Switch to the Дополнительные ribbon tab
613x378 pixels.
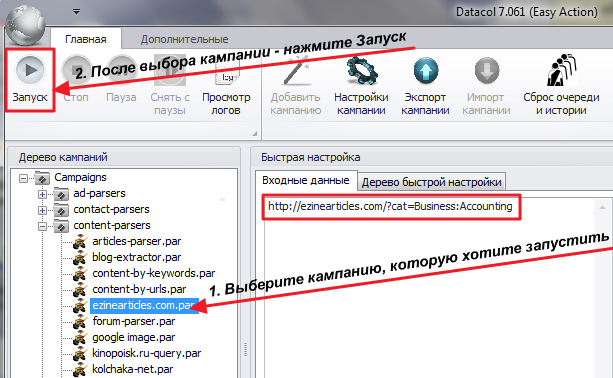coord(184,39)
